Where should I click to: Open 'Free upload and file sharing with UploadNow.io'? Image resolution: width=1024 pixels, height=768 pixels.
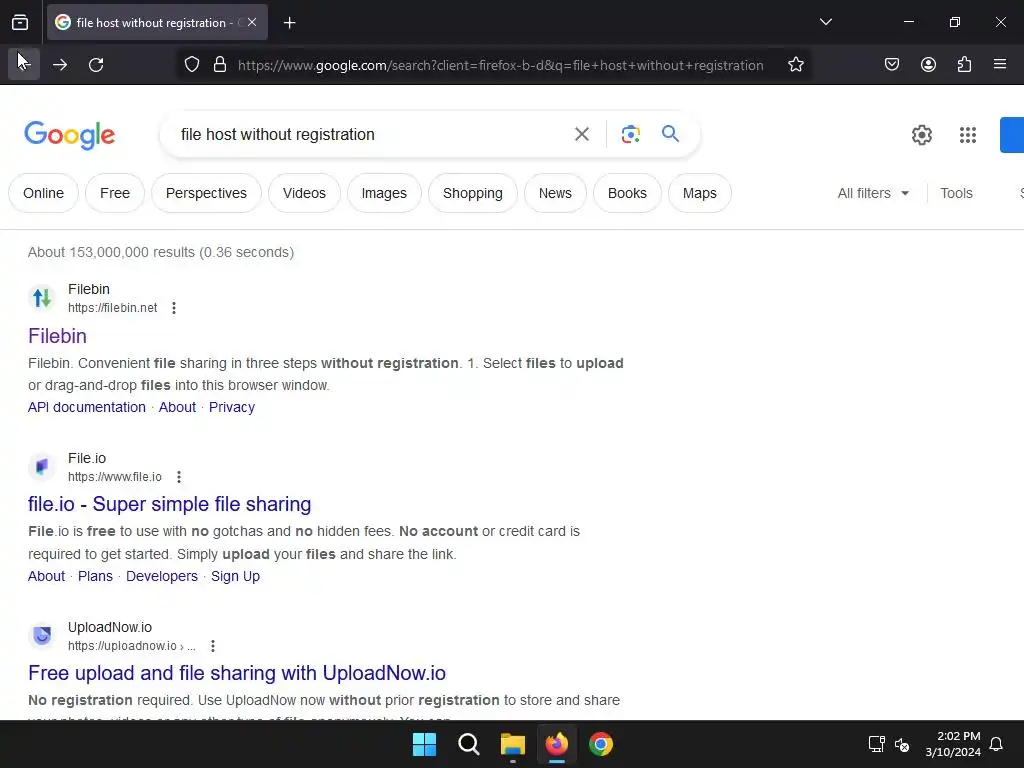[x=237, y=673]
